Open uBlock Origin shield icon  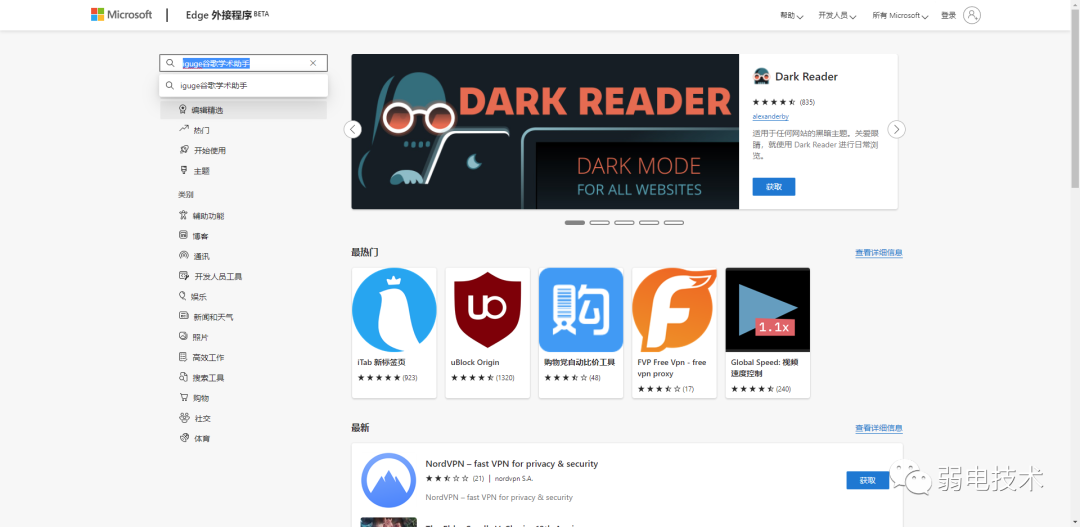tap(488, 310)
